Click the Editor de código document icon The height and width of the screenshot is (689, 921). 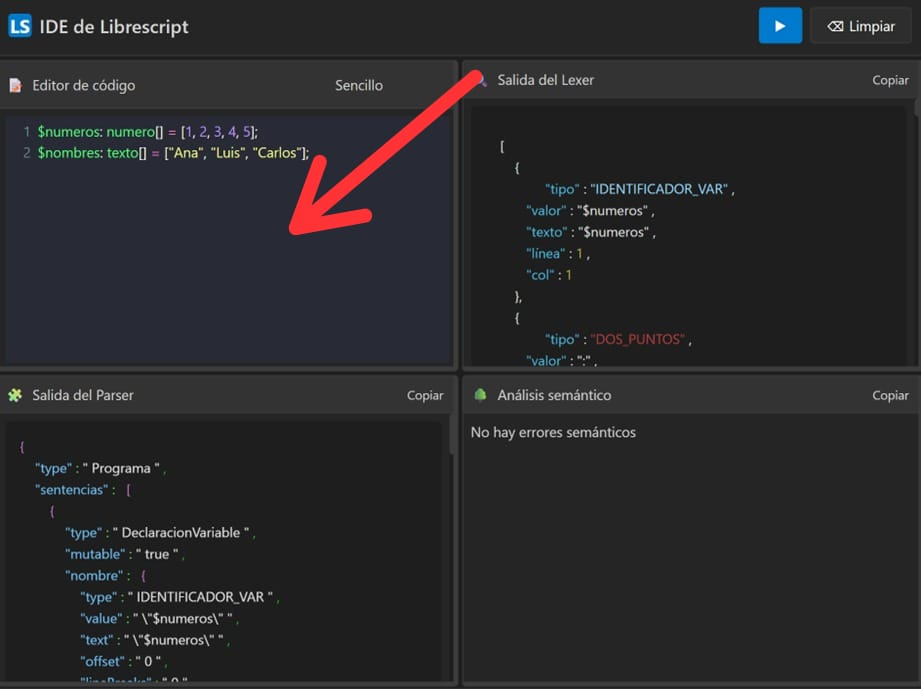click(16, 86)
